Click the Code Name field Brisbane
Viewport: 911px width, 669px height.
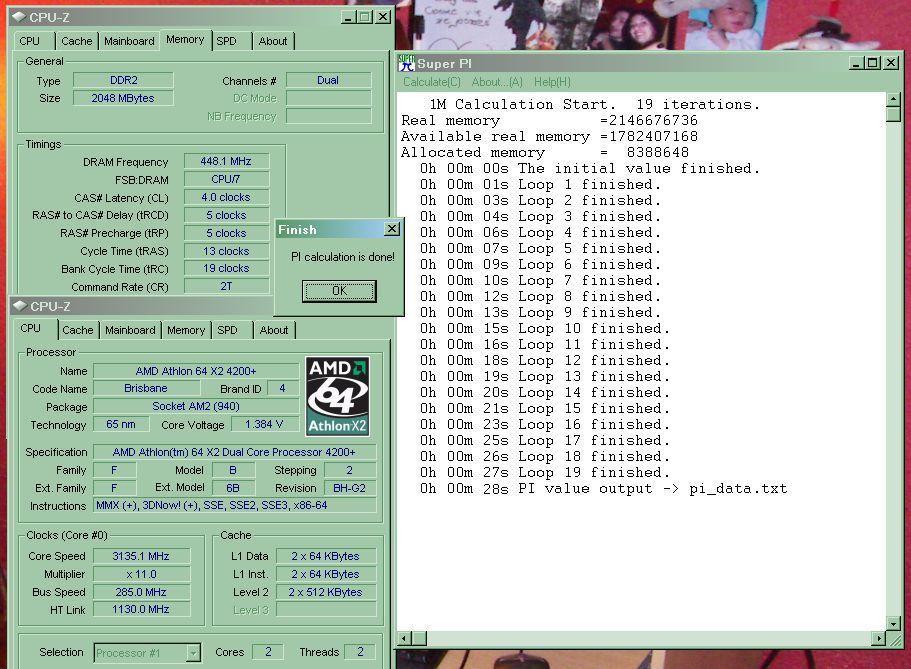146,388
